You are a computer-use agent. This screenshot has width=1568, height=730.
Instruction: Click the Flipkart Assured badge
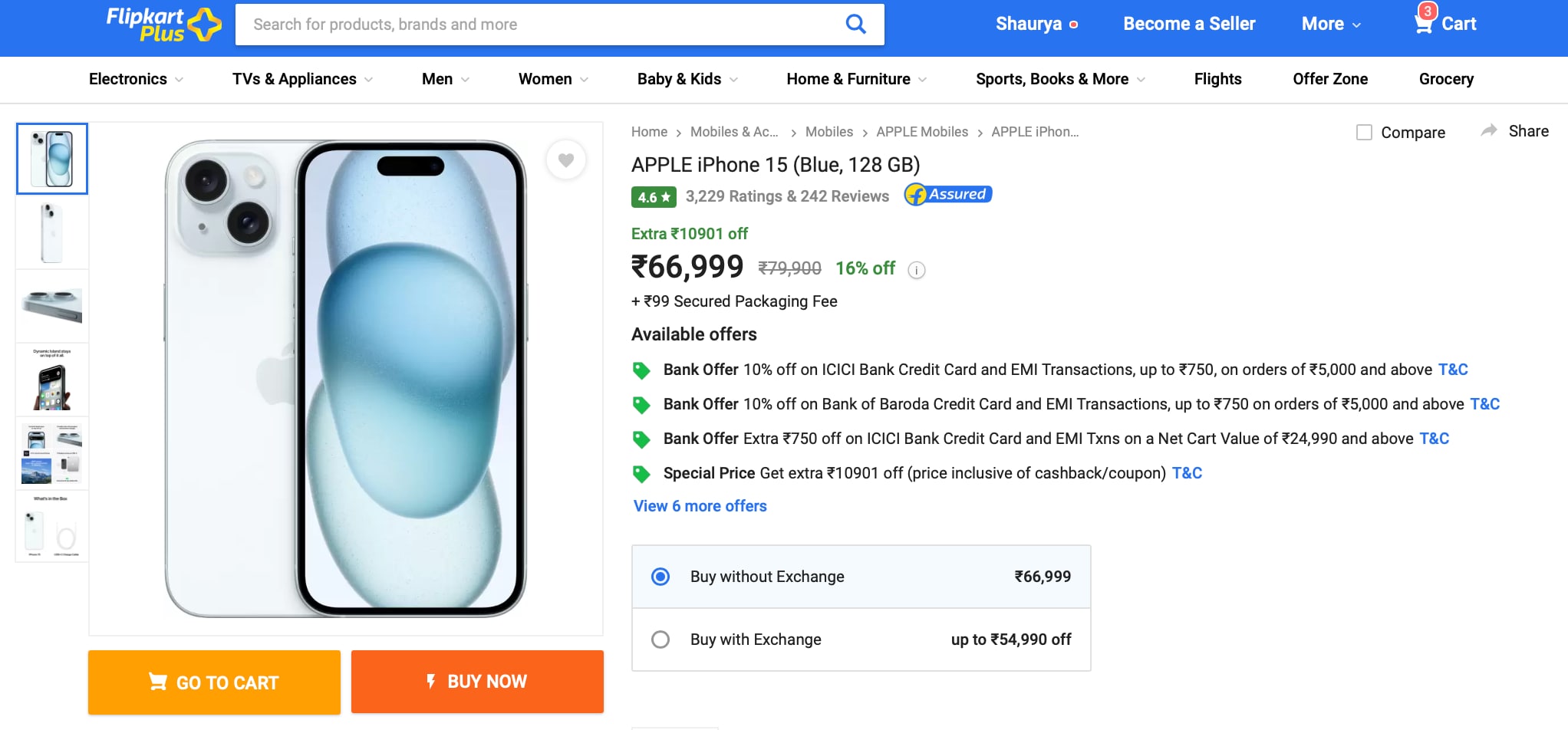click(948, 195)
